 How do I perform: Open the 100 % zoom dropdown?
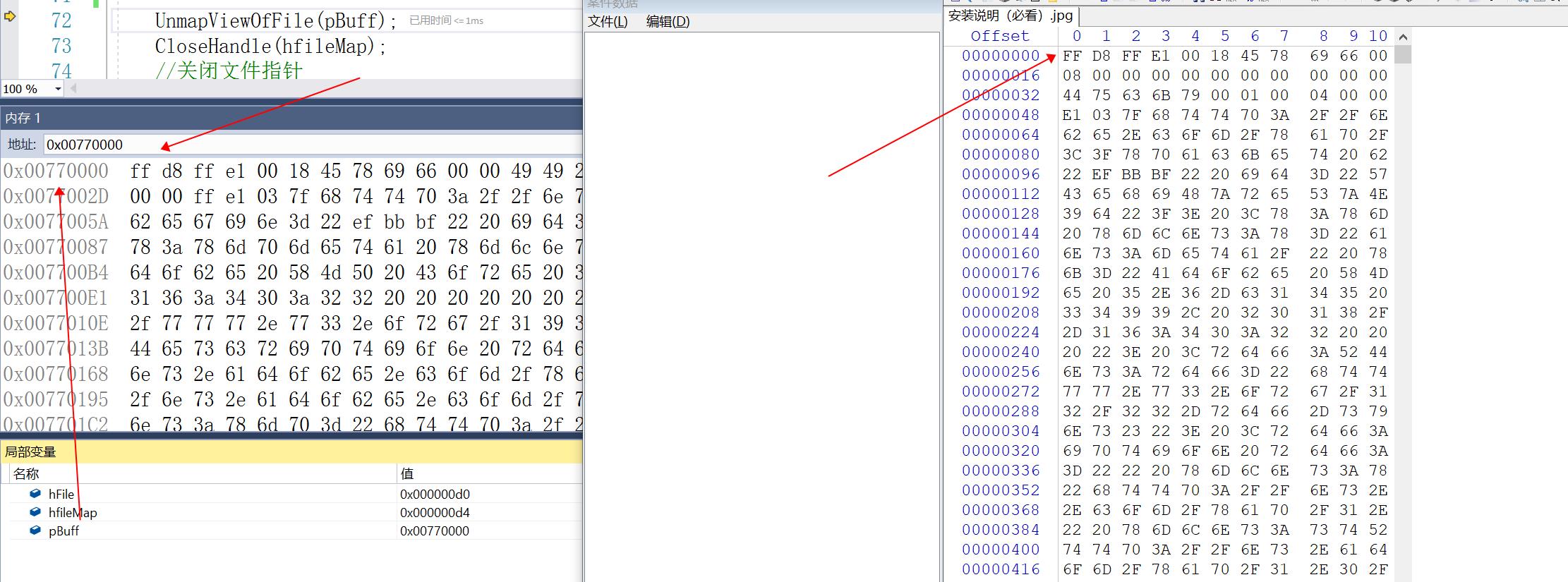click(x=58, y=89)
